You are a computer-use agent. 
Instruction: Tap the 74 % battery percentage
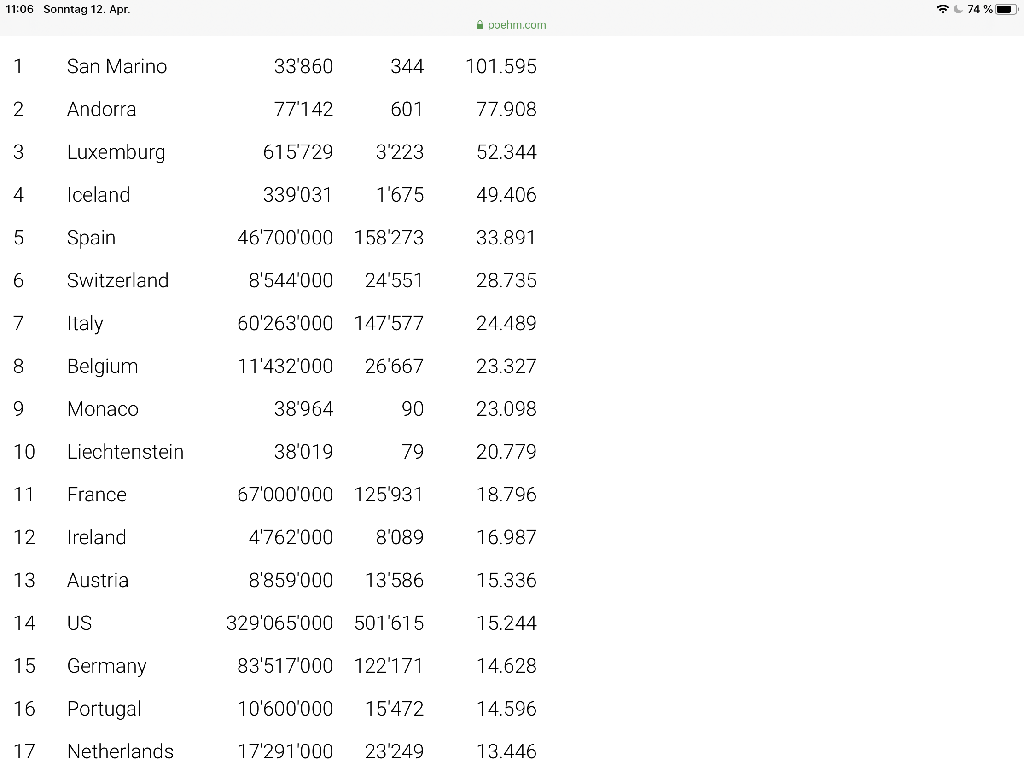click(980, 9)
